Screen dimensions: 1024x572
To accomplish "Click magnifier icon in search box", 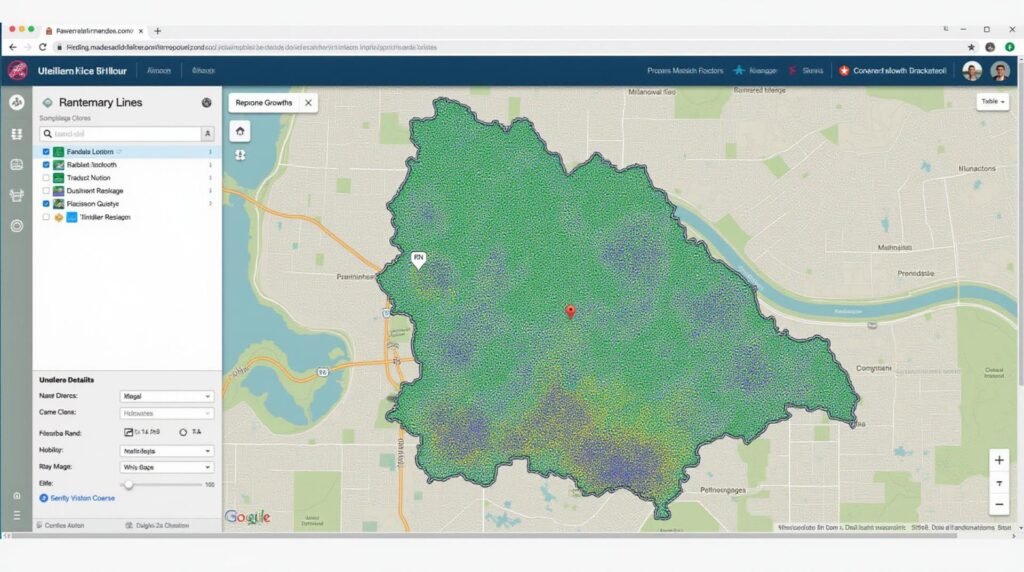I will click(48, 134).
